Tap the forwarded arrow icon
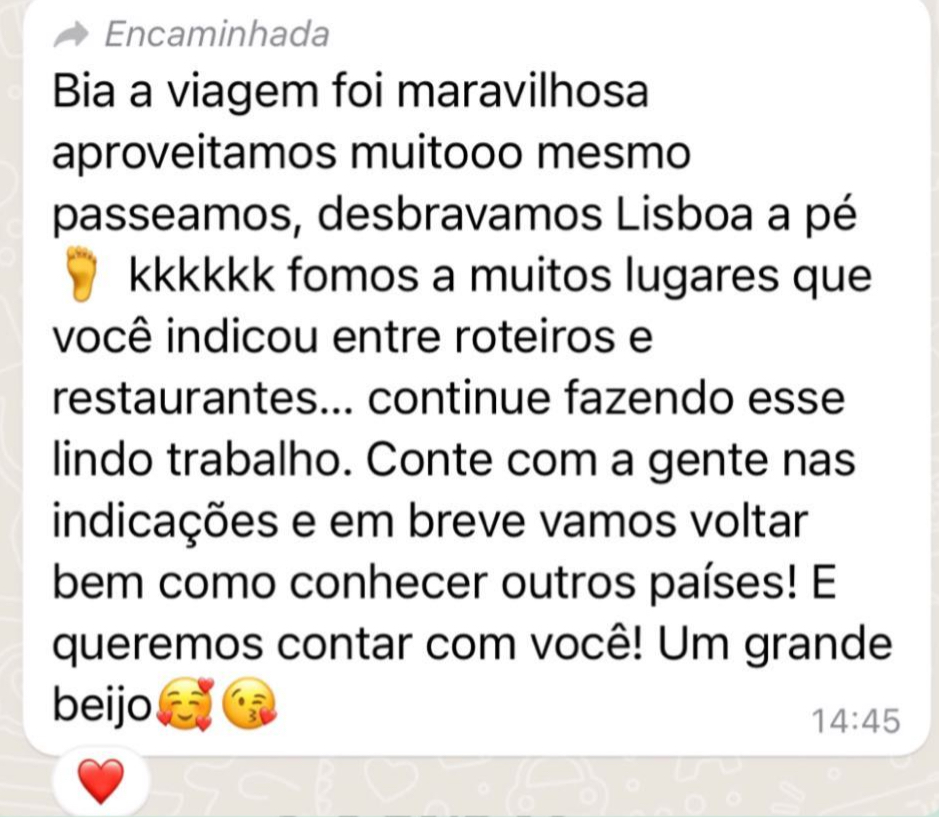 coord(71,34)
